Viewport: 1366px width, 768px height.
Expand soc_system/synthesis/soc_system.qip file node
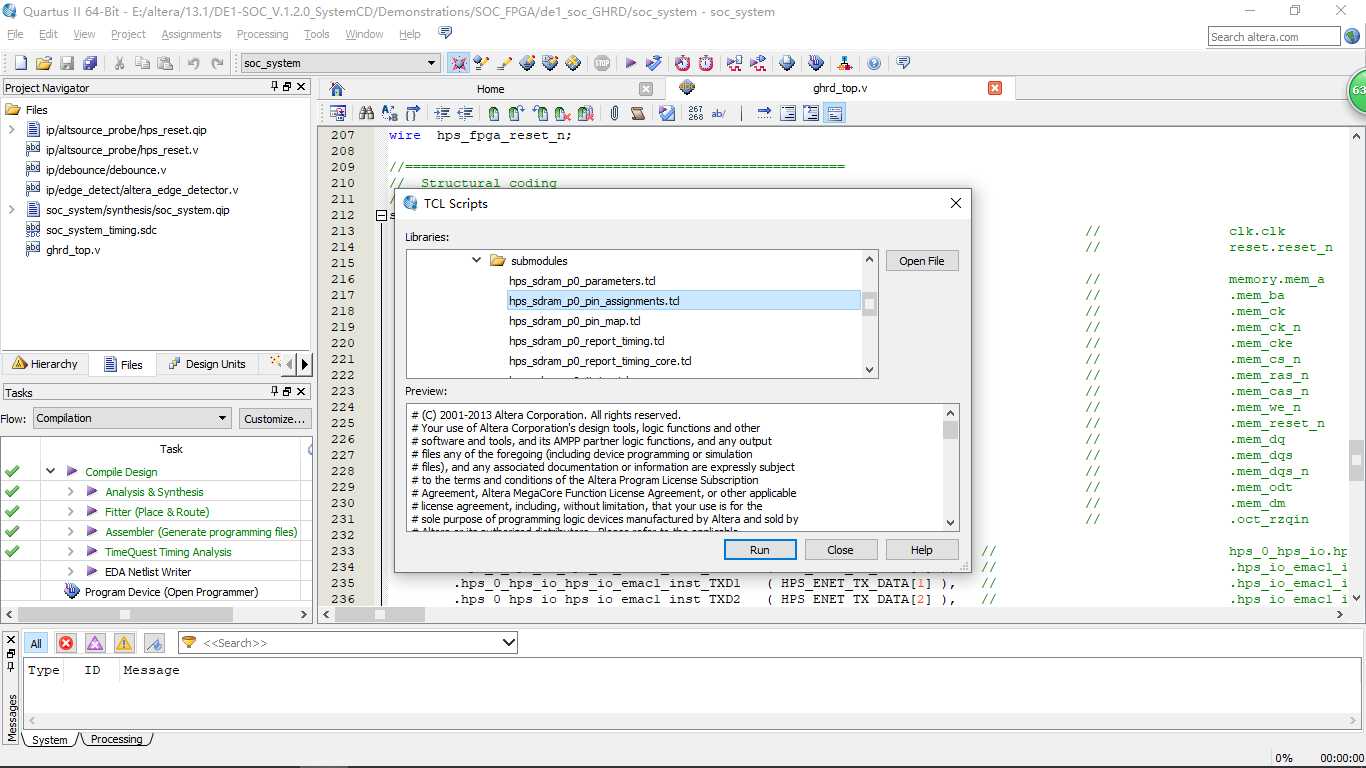[x=11, y=209]
